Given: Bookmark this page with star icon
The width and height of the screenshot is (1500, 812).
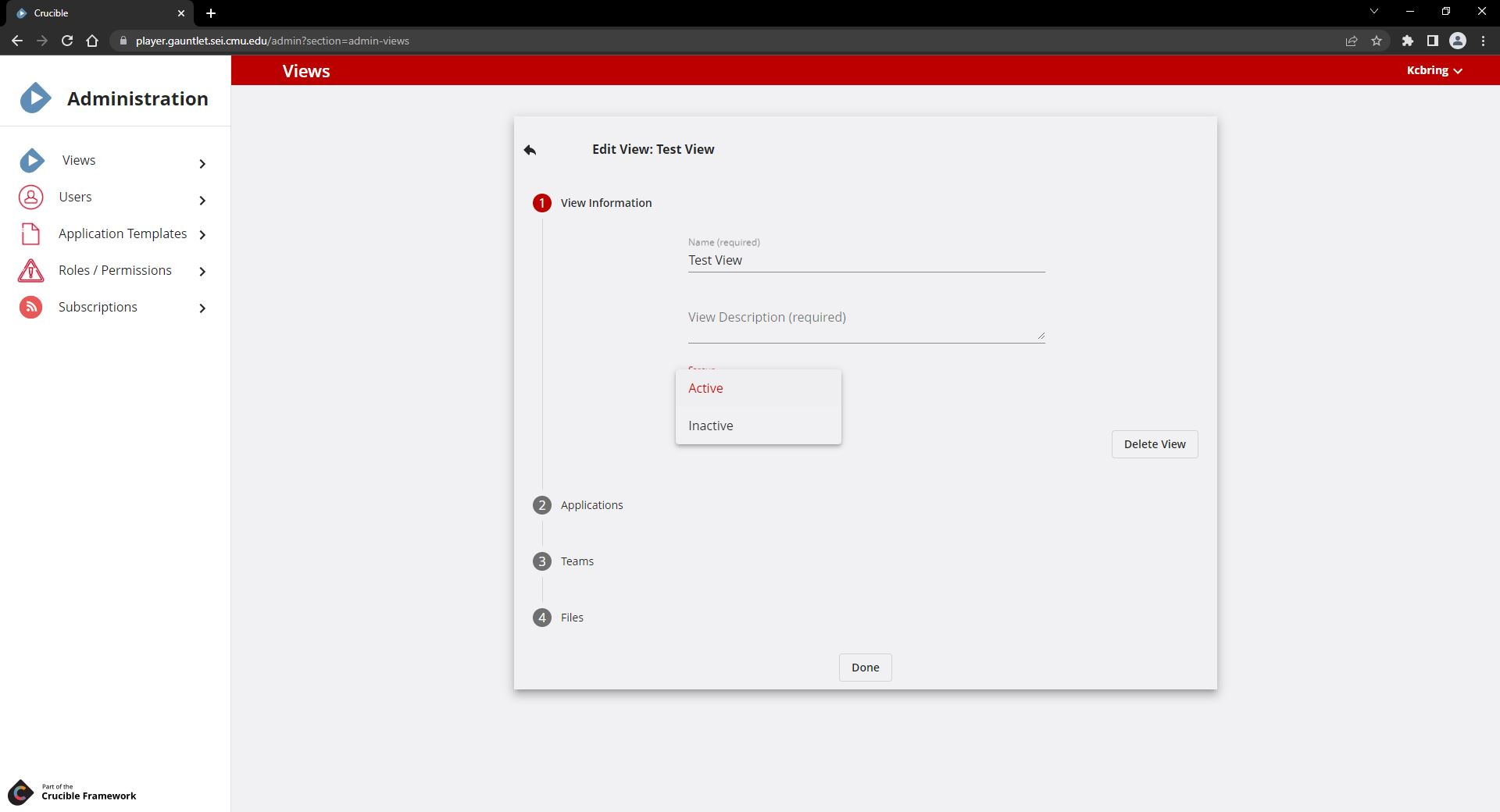Looking at the screenshot, I should click(1376, 41).
